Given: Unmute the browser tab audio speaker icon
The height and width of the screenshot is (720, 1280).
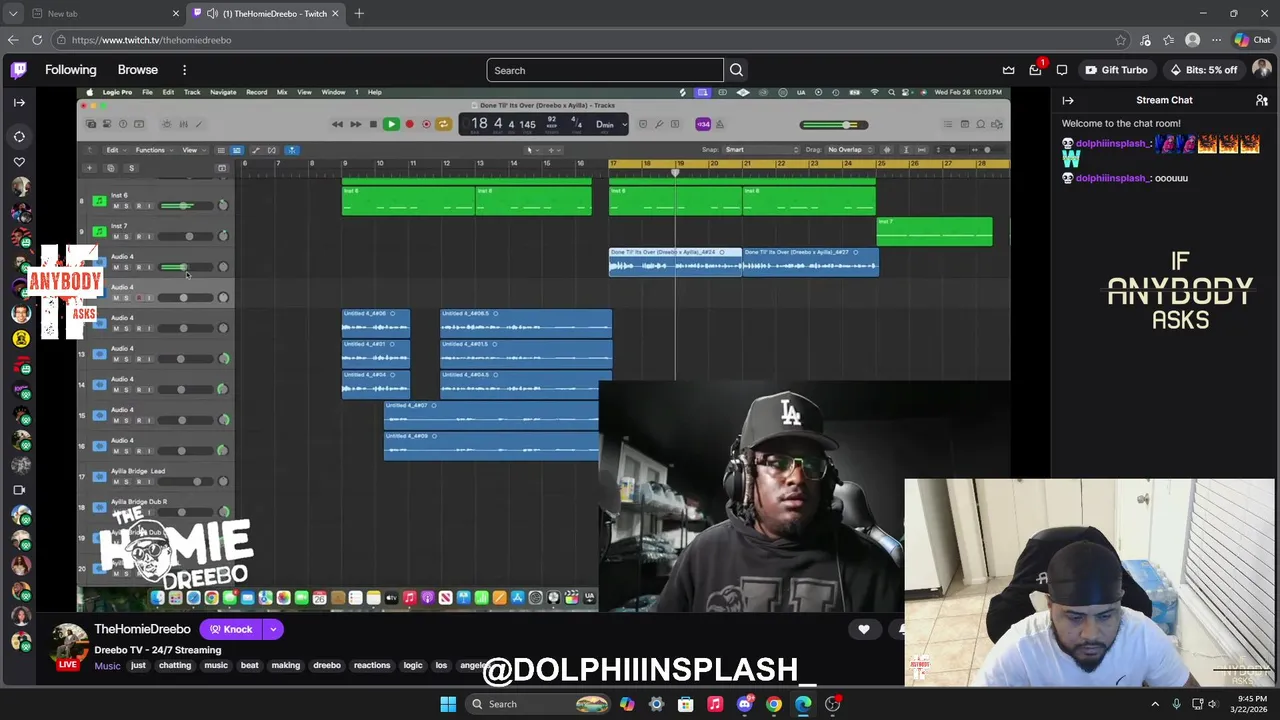Looking at the screenshot, I should 212,14.
